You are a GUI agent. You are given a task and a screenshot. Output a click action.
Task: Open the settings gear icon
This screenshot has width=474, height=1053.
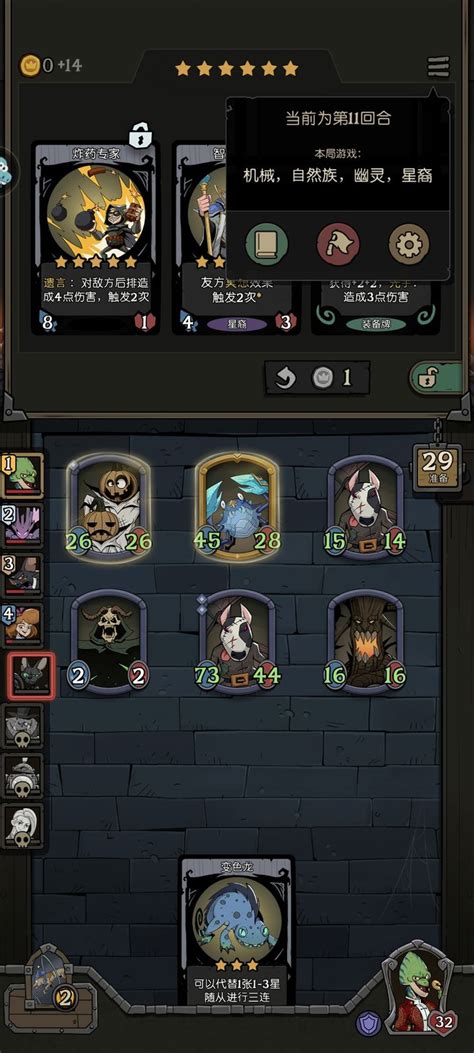coord(408,244)
